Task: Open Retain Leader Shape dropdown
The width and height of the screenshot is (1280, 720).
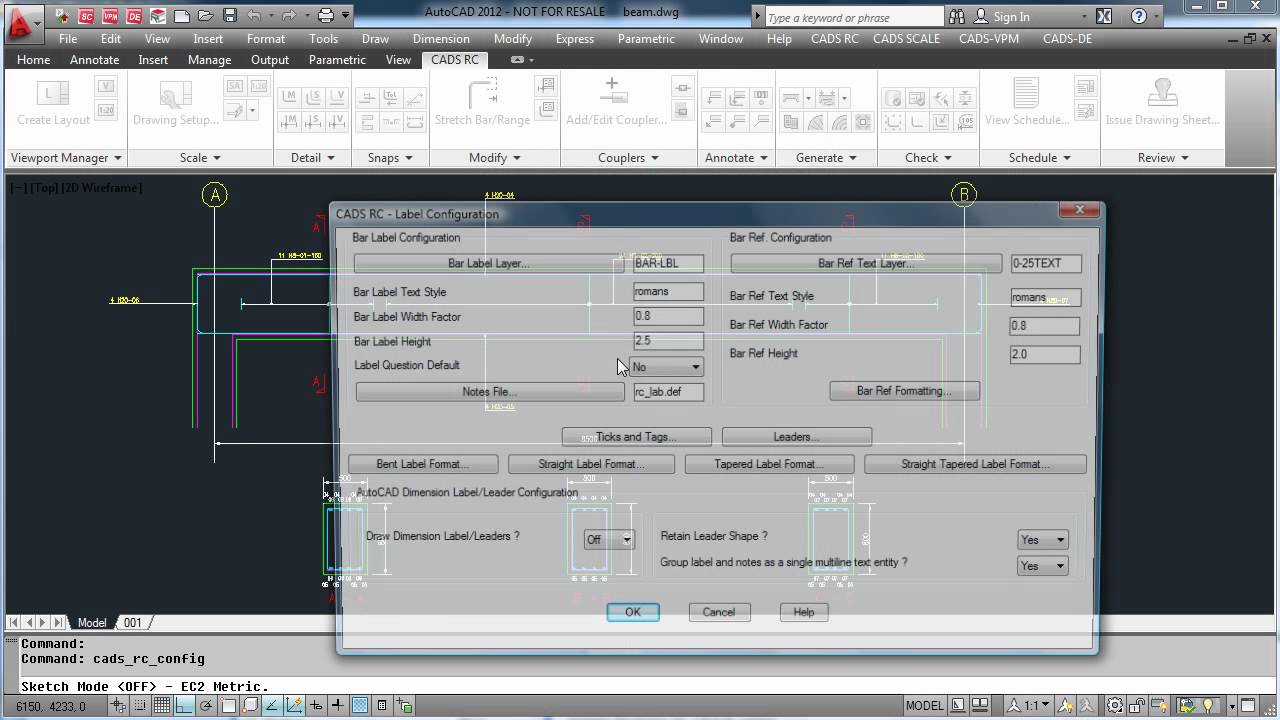Action: point(1043,539)
